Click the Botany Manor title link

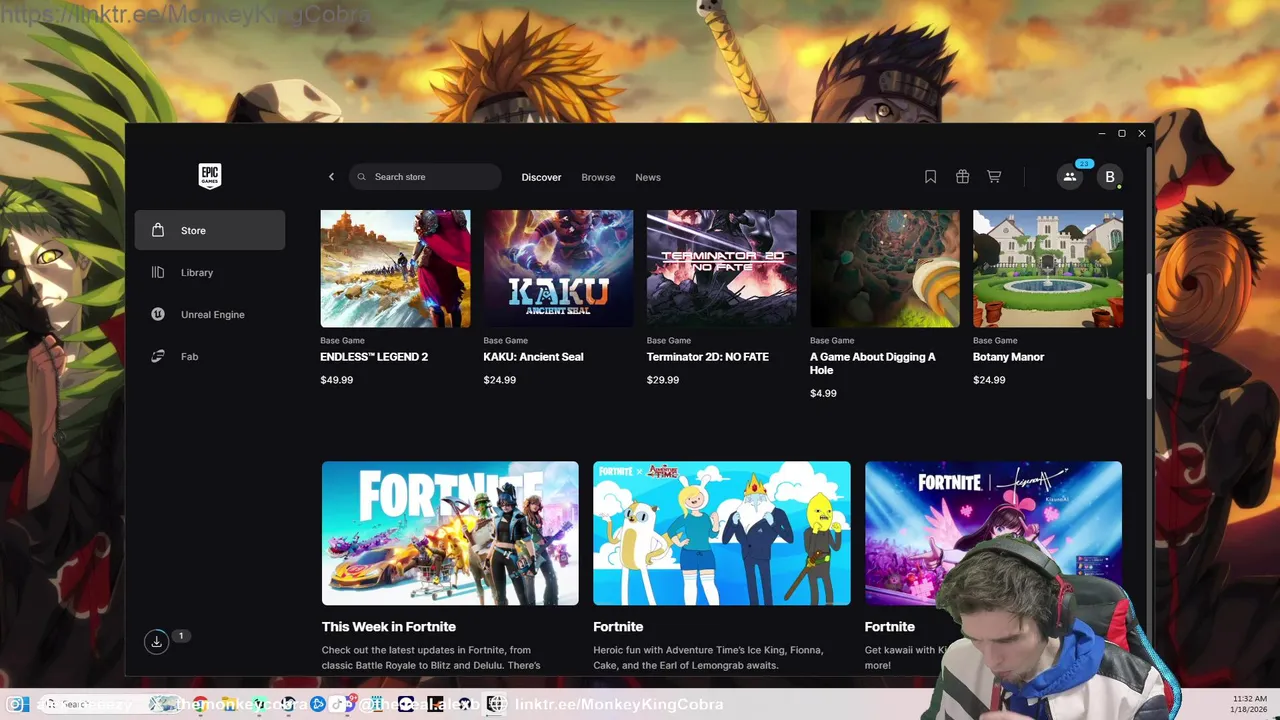1008,357
